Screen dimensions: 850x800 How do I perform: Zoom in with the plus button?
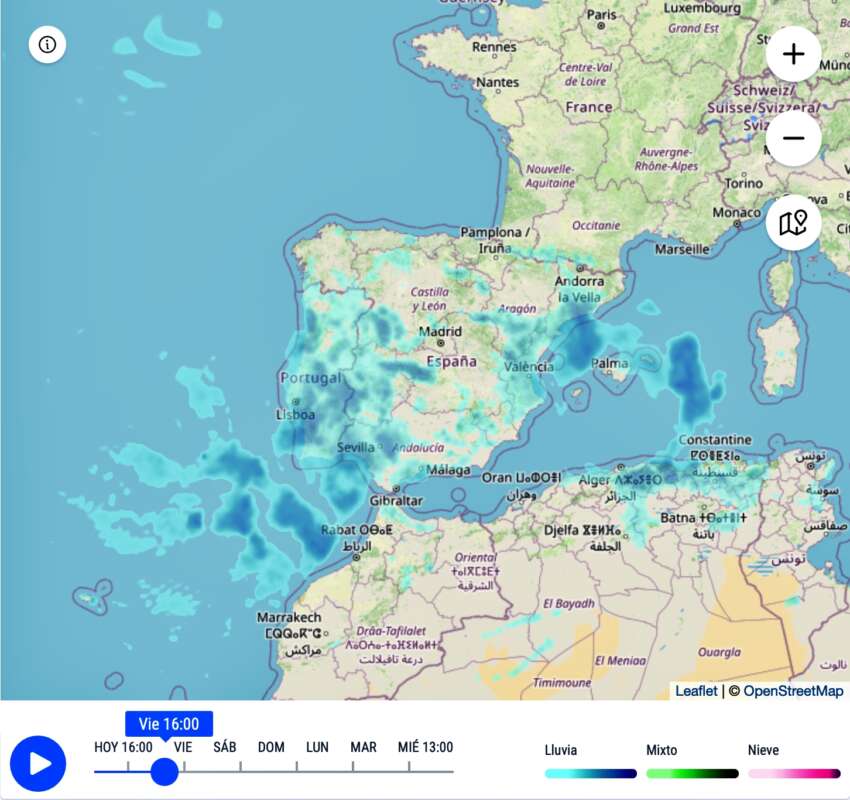point(793,54)
